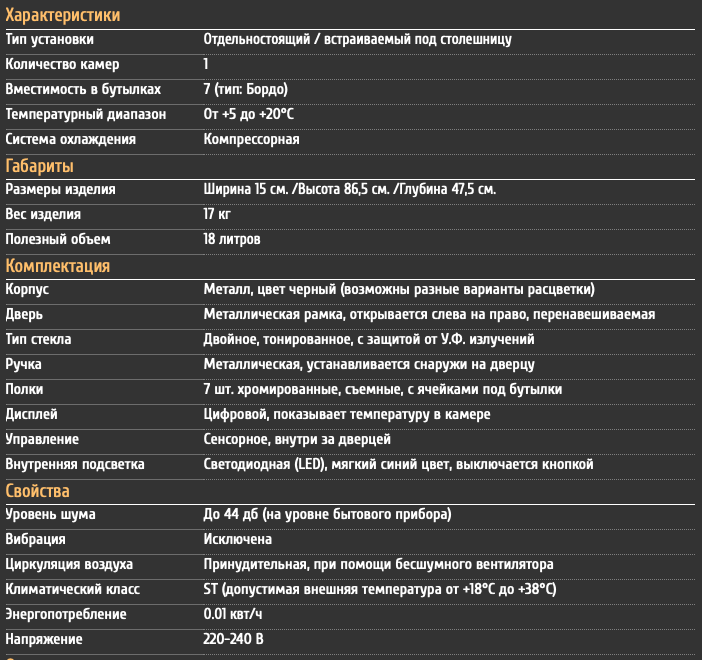Click the Температурный диапазон value text
This screenshot has height=660, width=702.
(248, 114)
